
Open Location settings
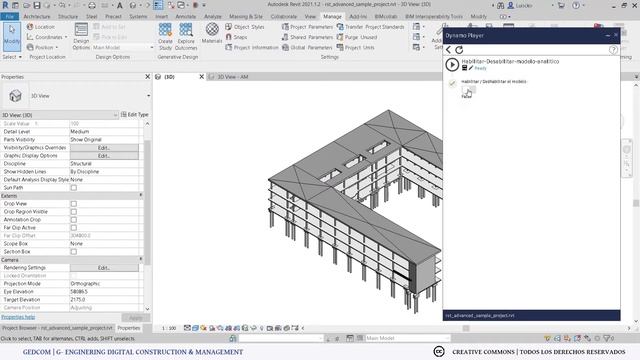40,27
